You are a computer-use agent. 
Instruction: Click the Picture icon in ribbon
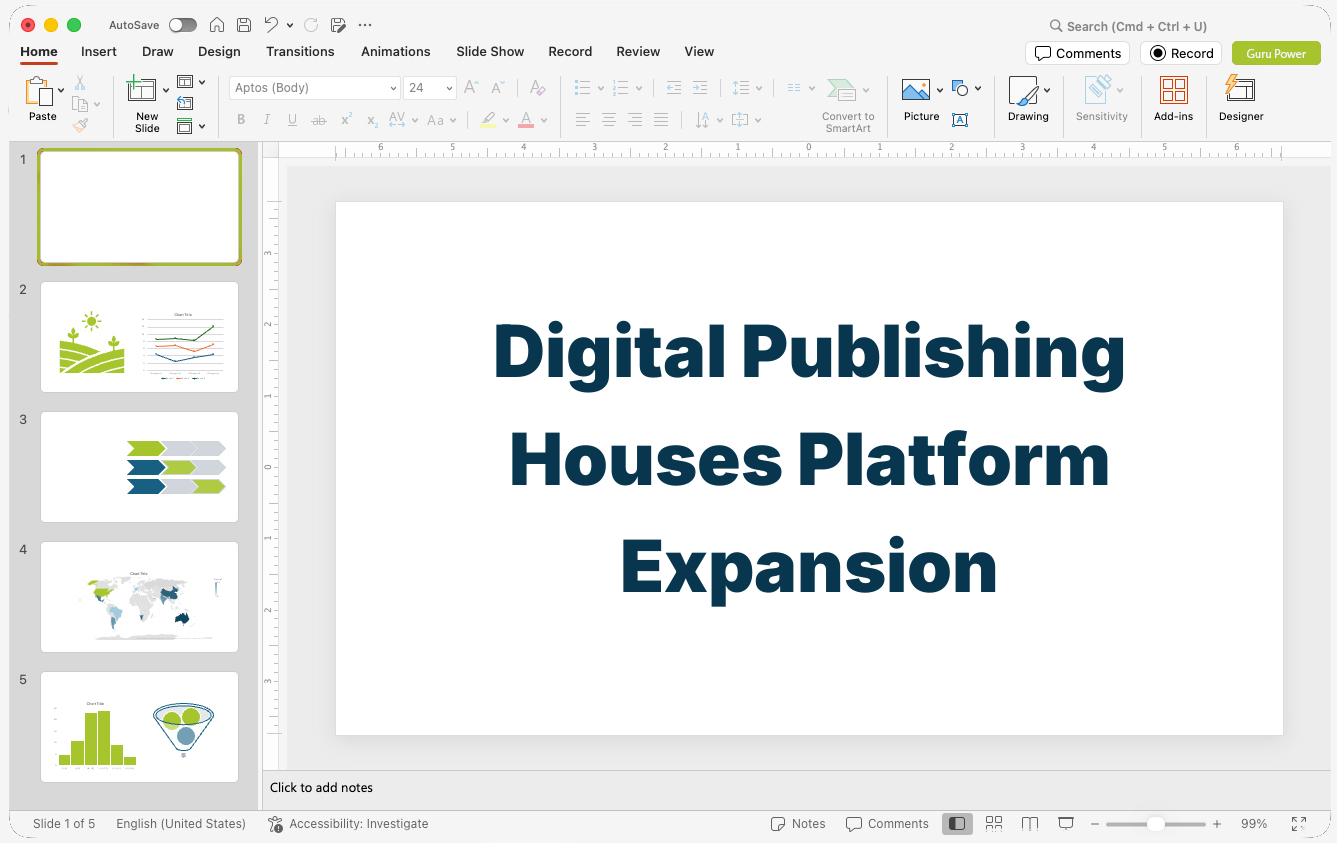[916, 90]
